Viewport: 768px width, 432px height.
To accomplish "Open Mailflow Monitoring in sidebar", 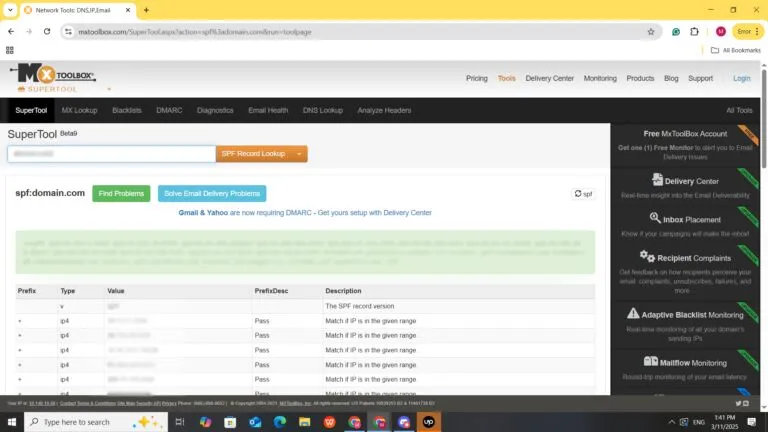I will 685,362.
